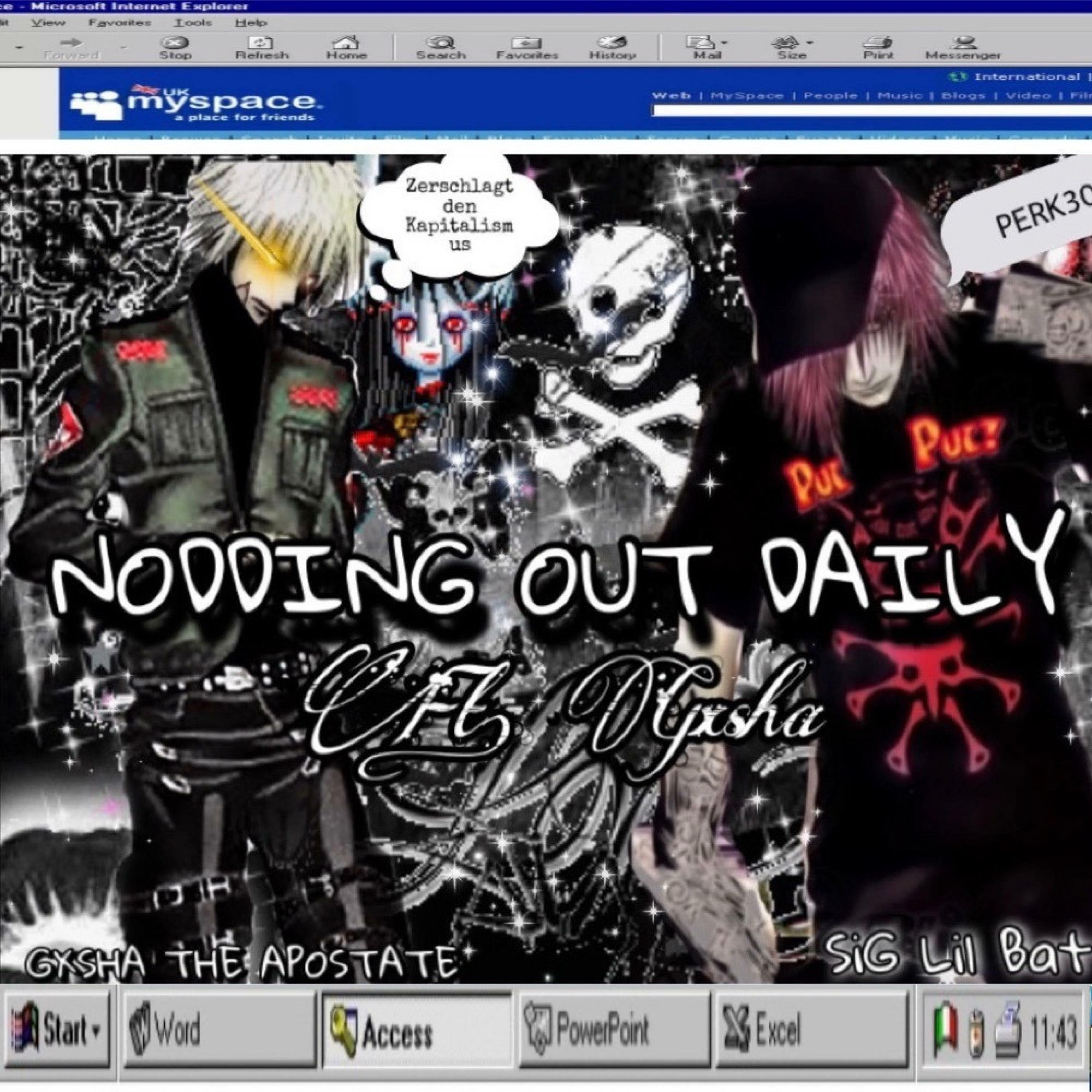
Task: Open the Tools menu
Action: [193, 23]
